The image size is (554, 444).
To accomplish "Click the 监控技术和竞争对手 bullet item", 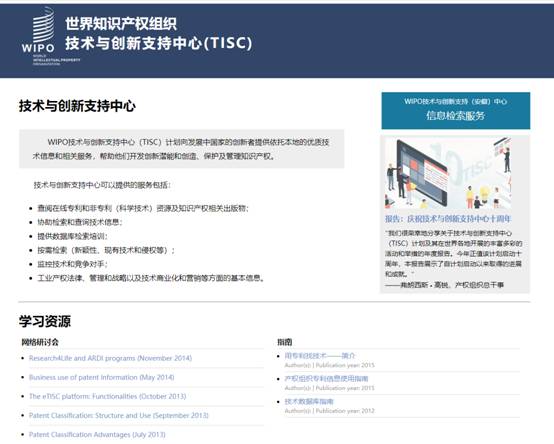I will pos(73,264).
